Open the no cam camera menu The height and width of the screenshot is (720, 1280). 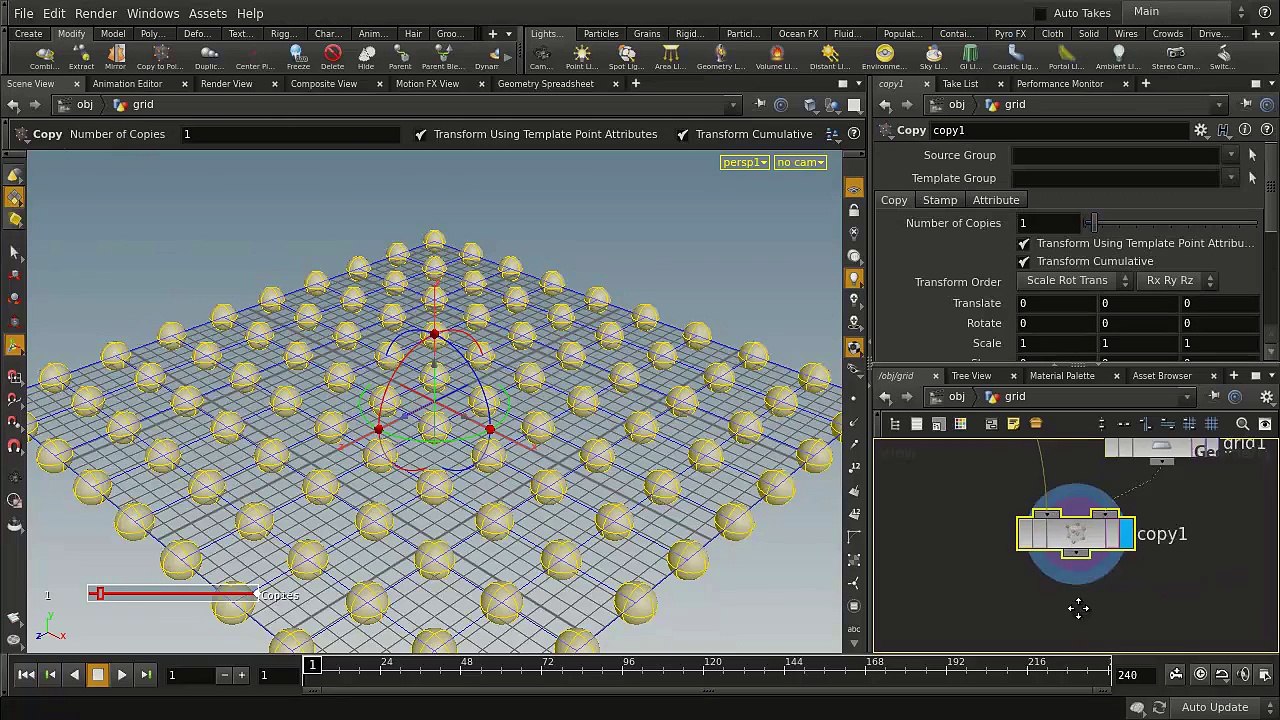[x=800, y=162]
